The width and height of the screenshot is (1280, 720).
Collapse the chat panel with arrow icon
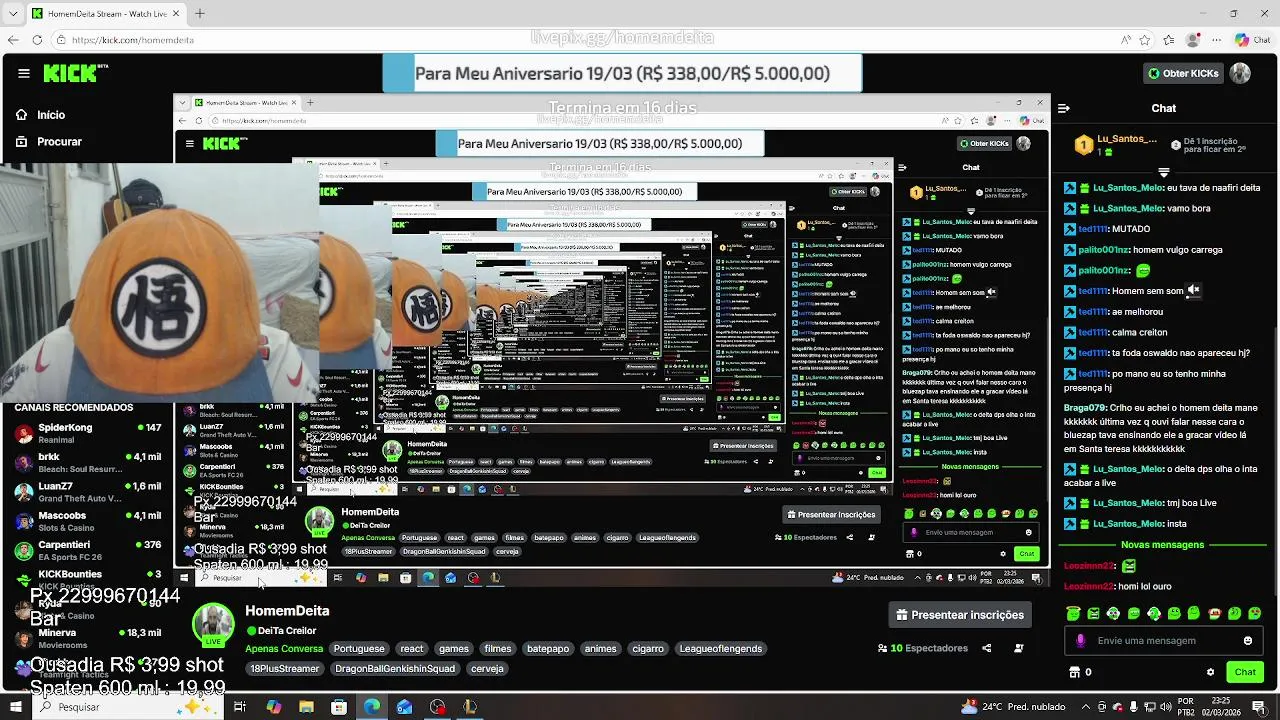(x=1064, y=108)
